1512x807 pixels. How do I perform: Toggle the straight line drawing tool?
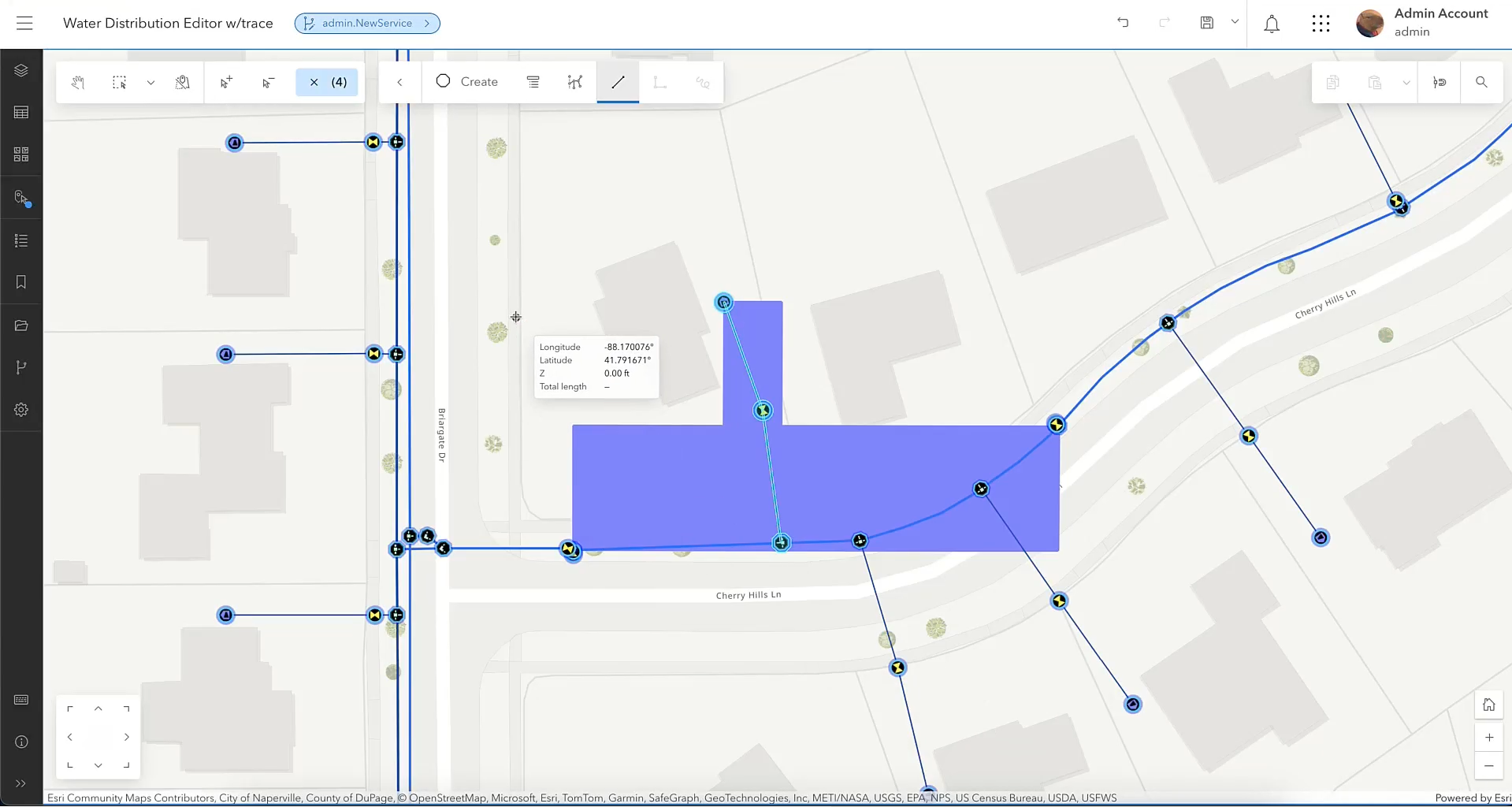[x=618, y=82]
